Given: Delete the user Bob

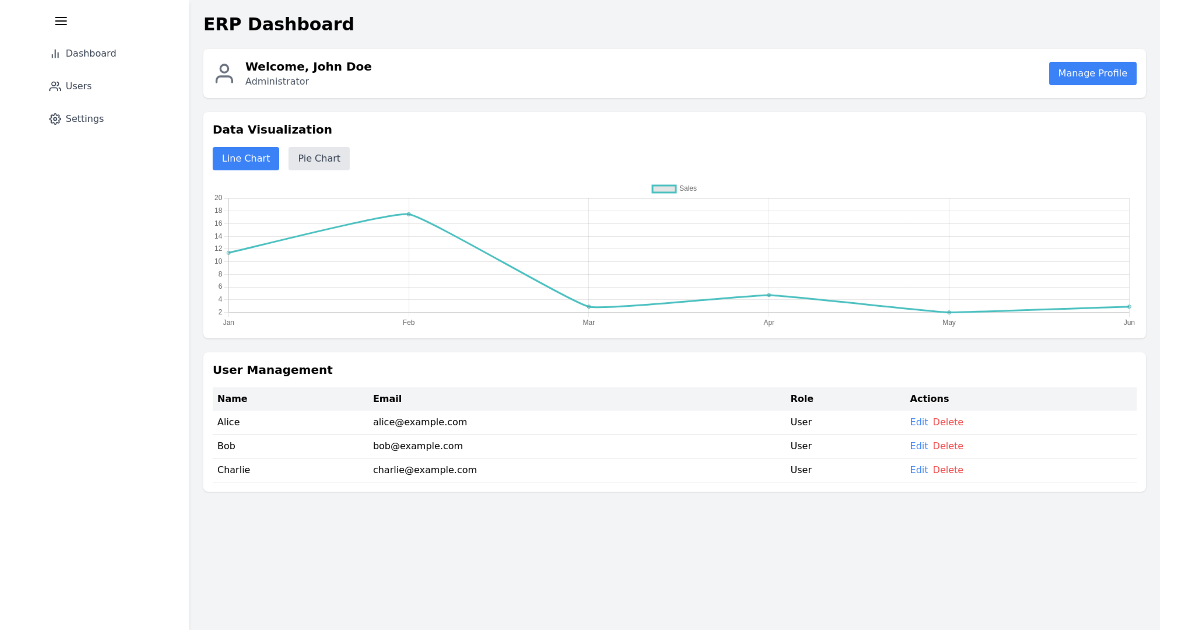Looking at the screenshot, I should 949,445.
